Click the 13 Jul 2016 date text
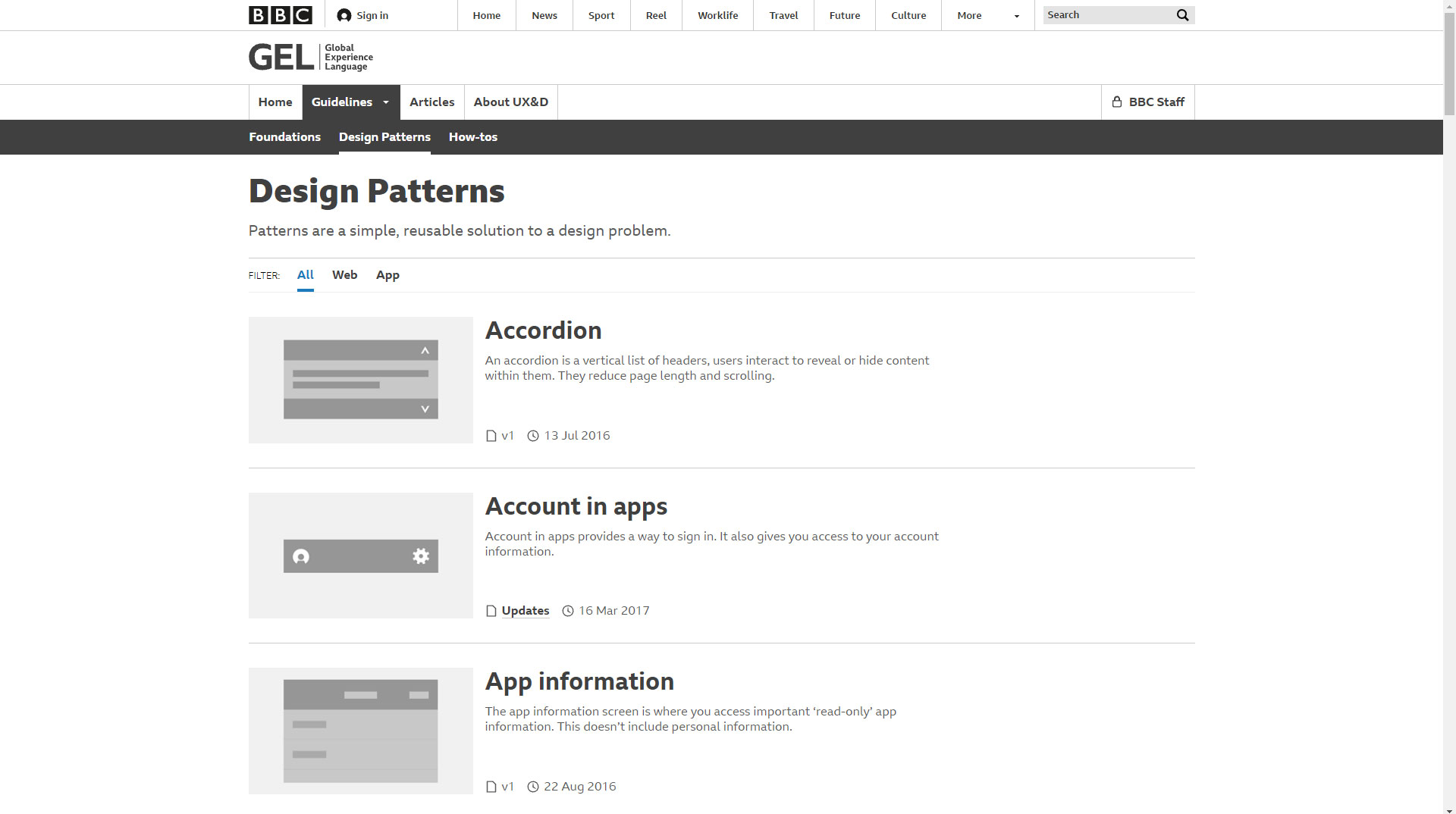 (x=577, y=436)
